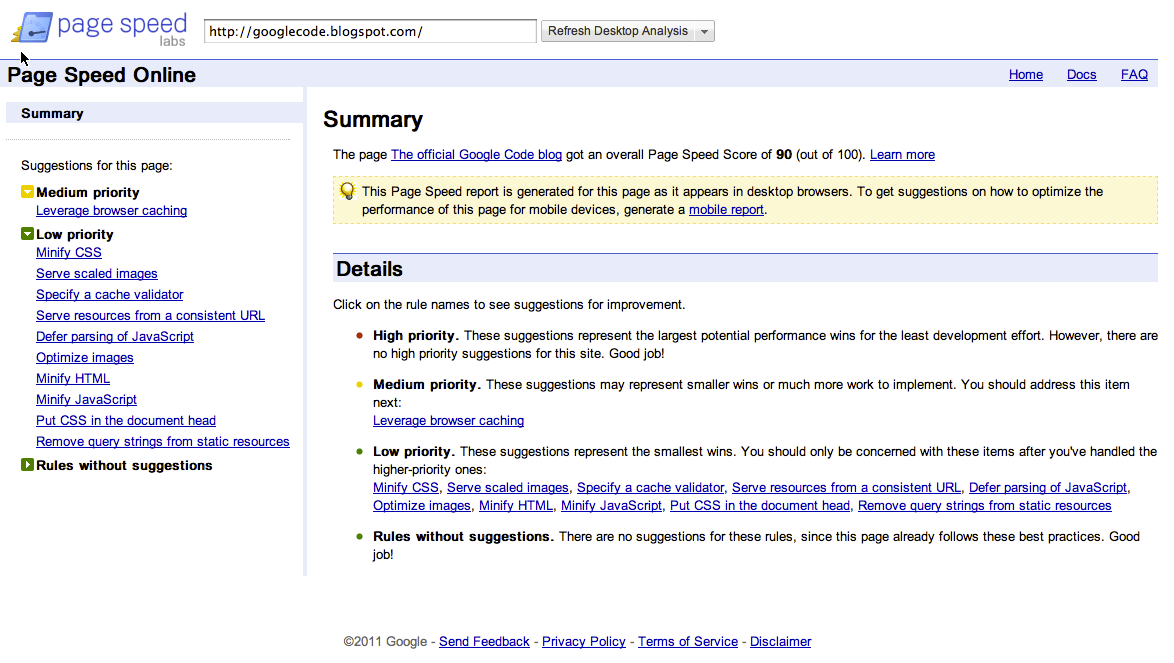Click the 'Suggestions for this page:' text

pyautogui.click(x=97, y=165)
